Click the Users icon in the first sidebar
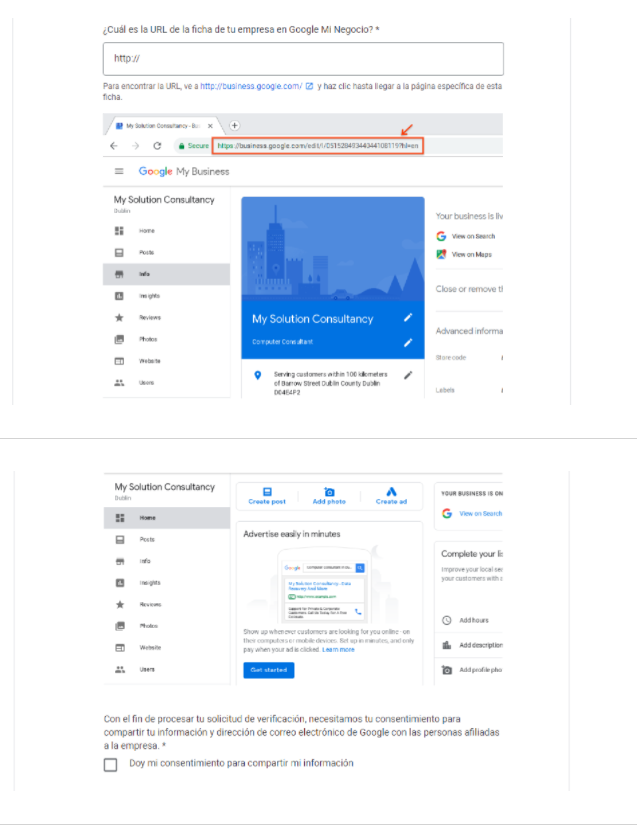 click(x=119, y=383)
